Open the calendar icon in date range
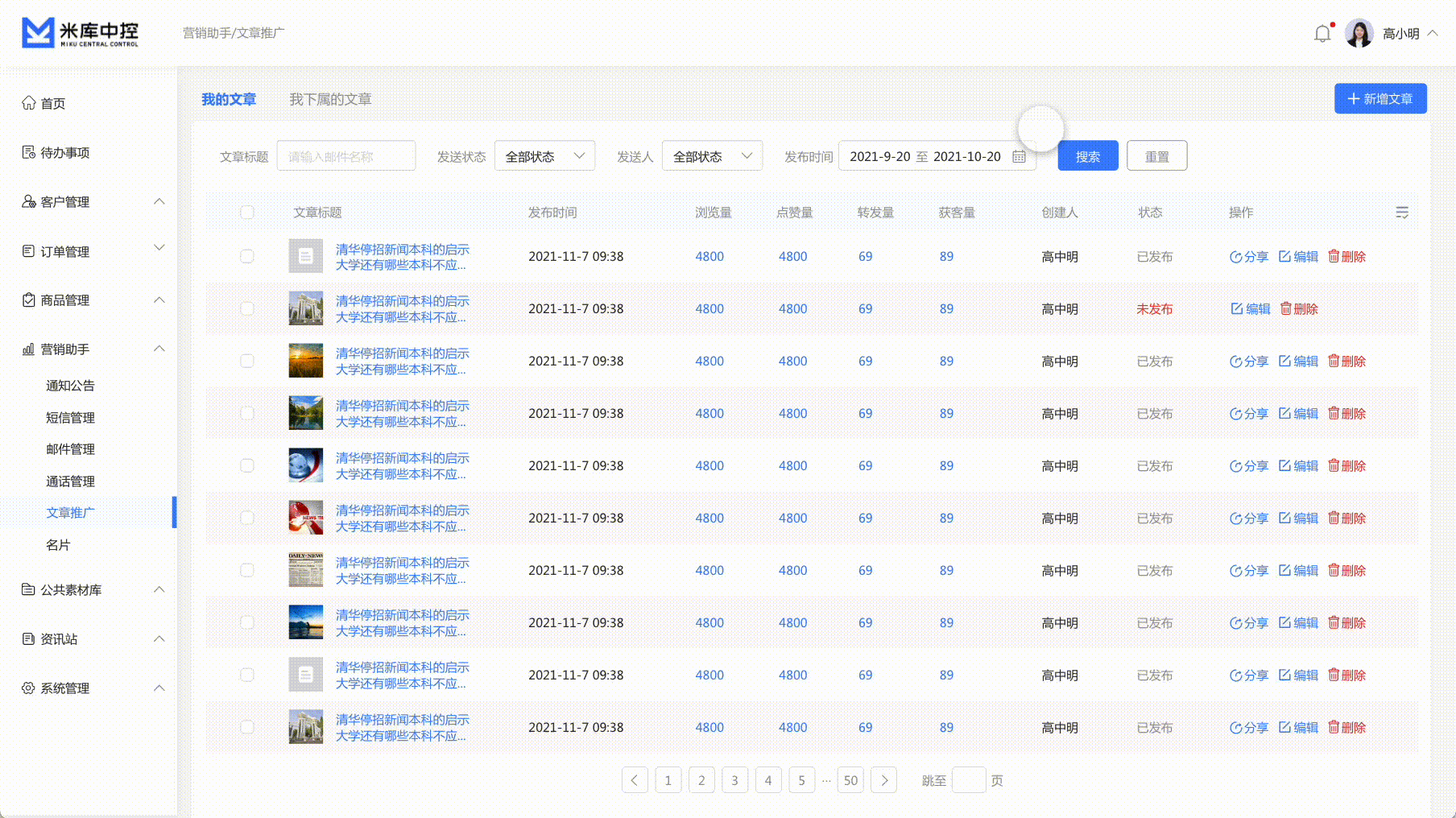The image size is (1456, 818). pos(1019,156)
